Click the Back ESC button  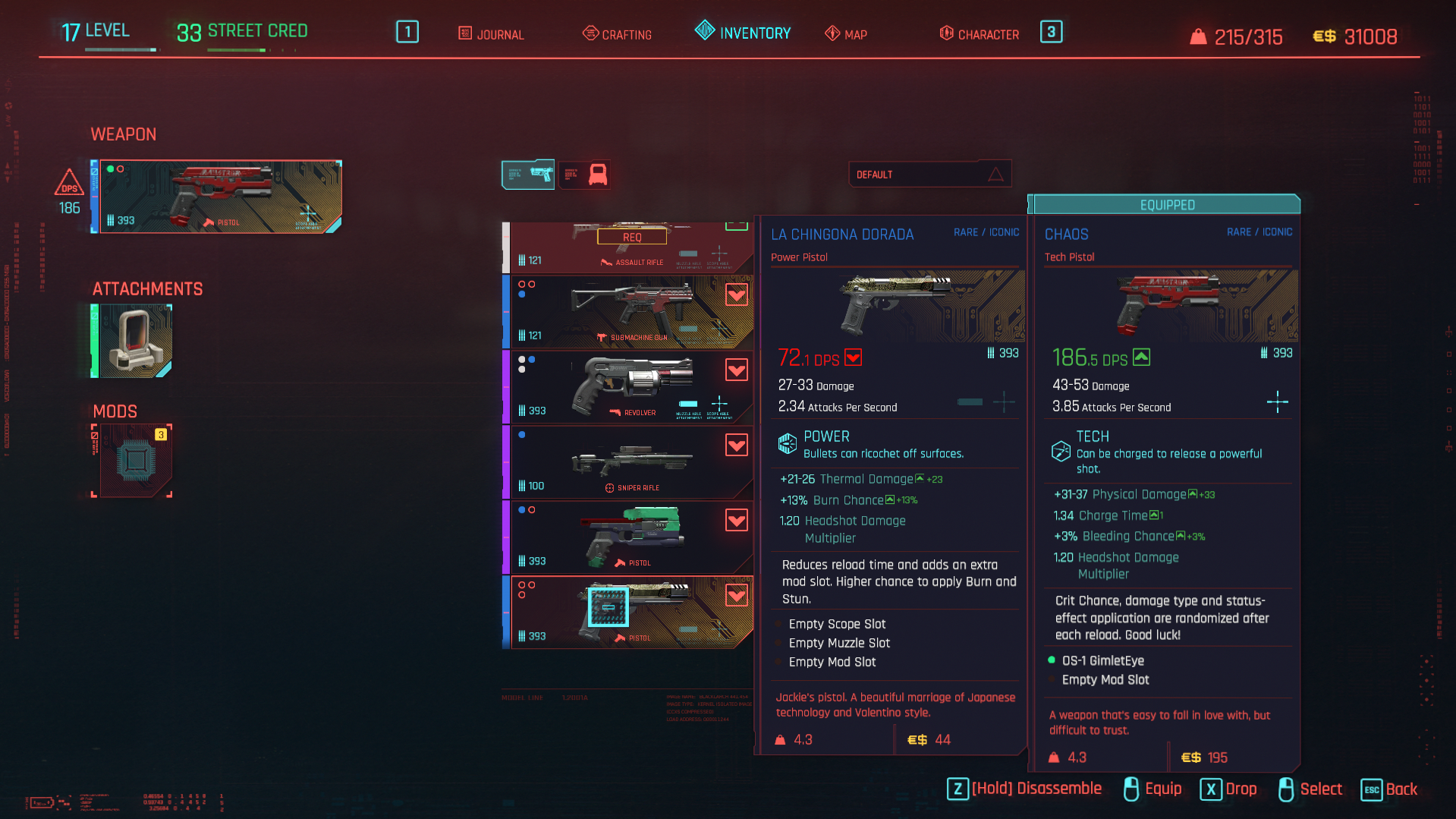[1371, 789]
